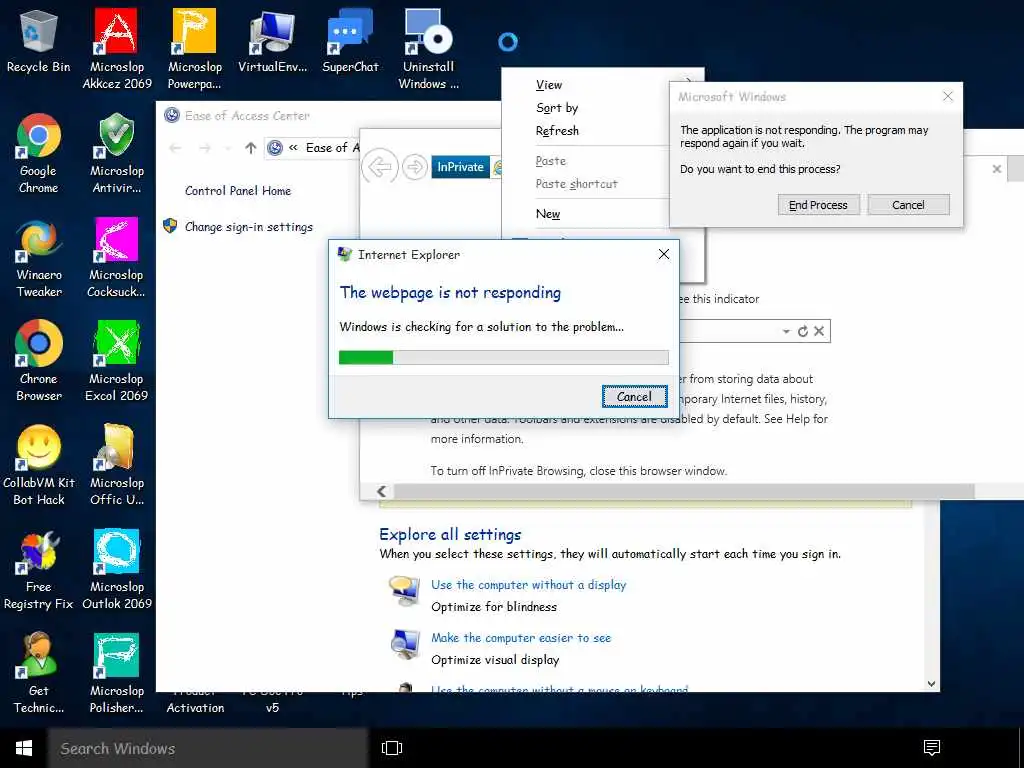
Task: Click the End Process button
Action: pyautogui.click(x=818, y=205)
